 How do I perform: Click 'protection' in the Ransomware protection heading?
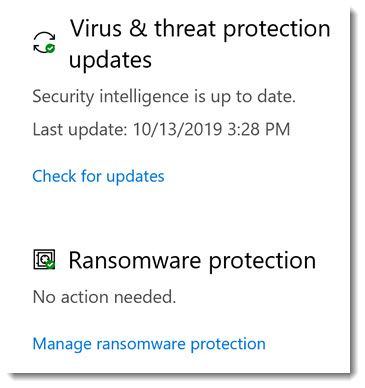coord(262,261)
